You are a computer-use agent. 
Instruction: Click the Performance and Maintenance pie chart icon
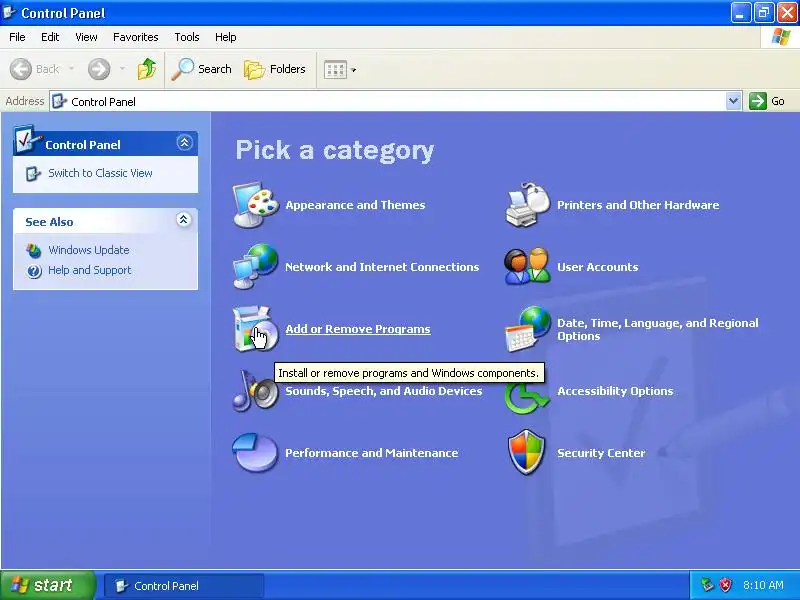(x=255, y=453)
